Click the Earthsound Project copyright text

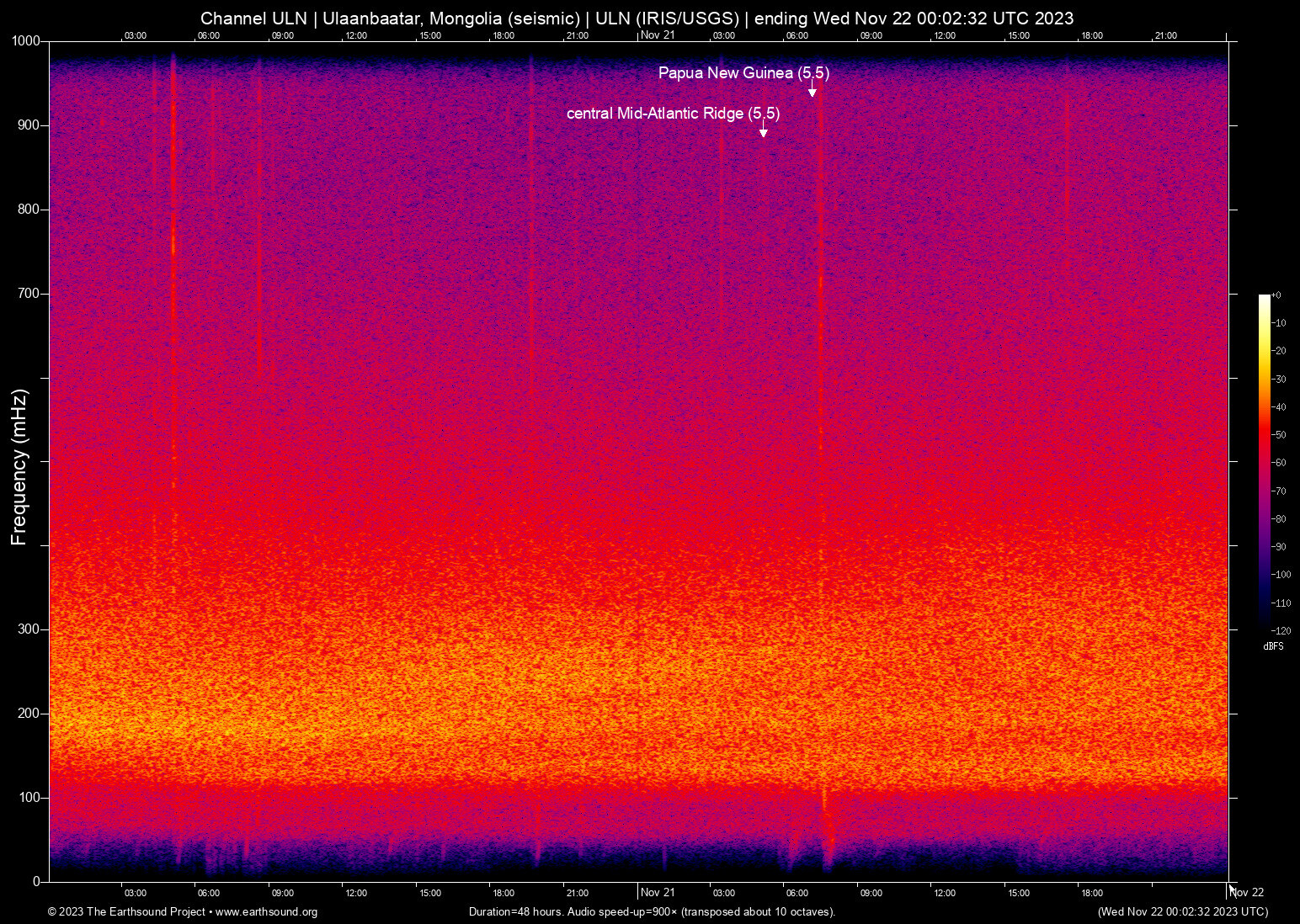click(x=183, y=912)
